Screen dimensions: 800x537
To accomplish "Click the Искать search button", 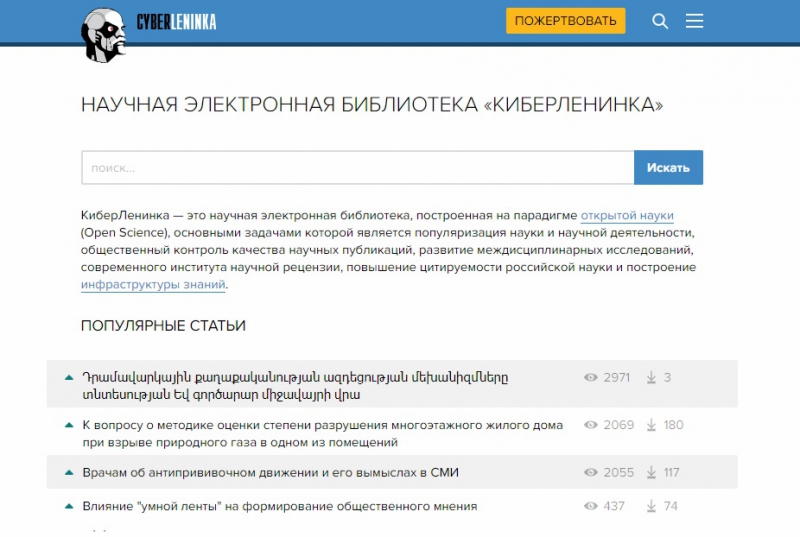I will pos(668,168).
